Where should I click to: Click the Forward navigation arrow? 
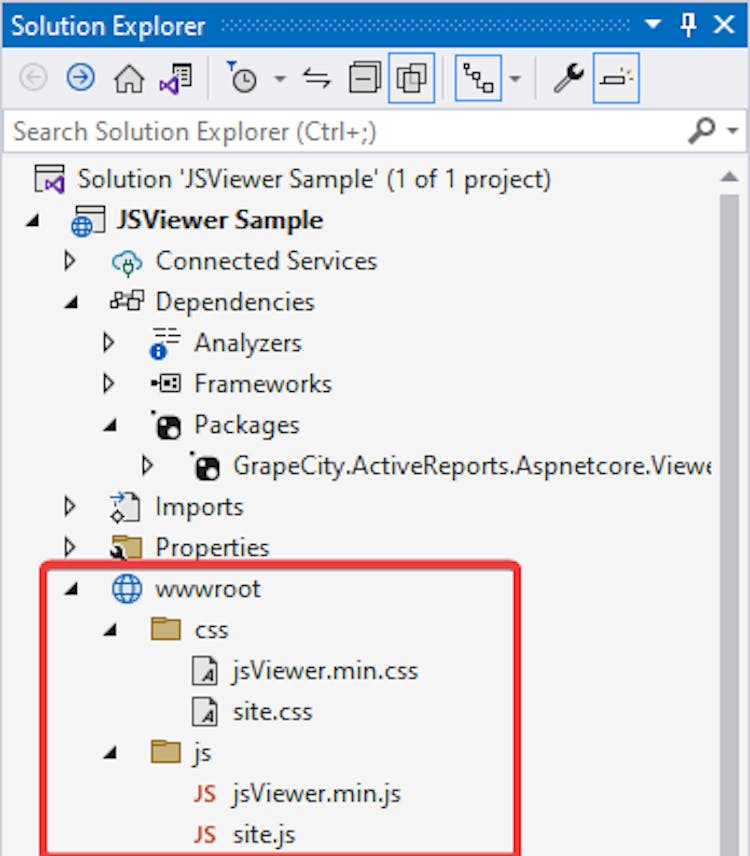[81, 78]
